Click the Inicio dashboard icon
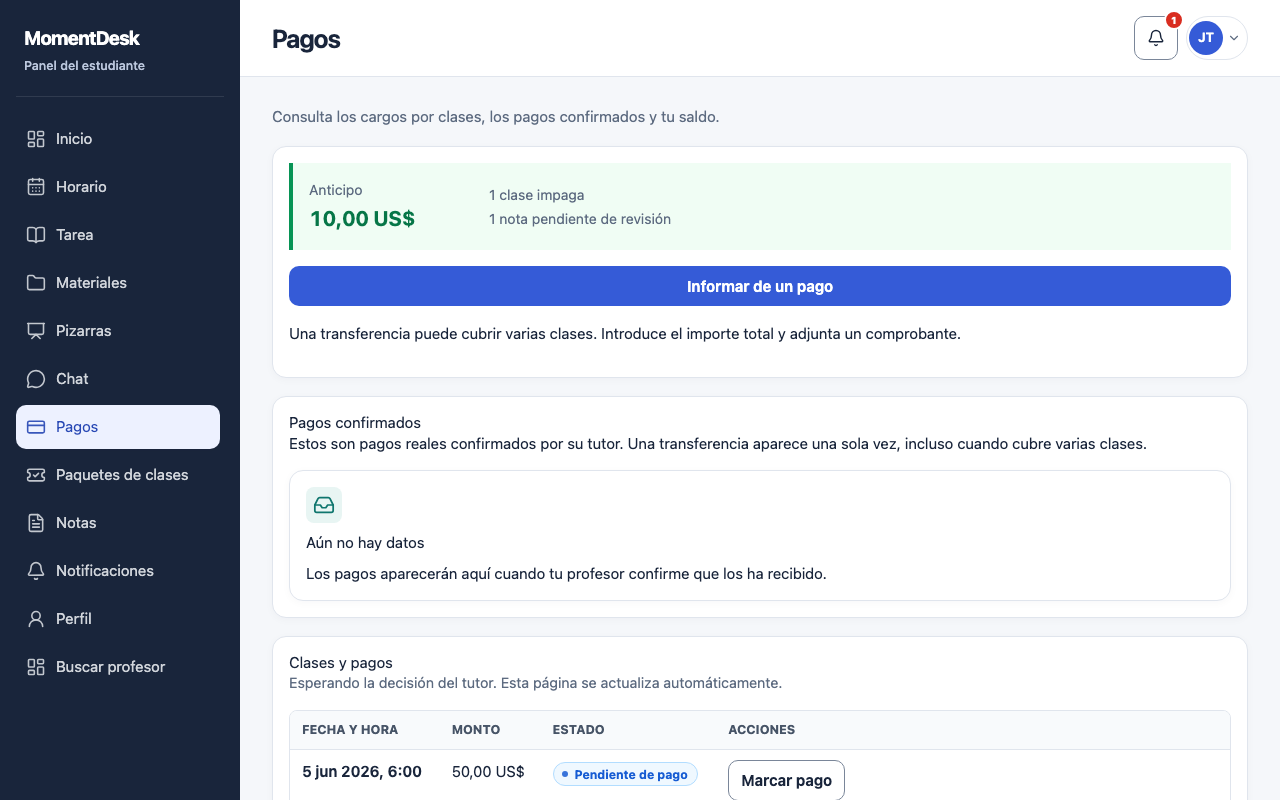1280x800 pixels. (x=36, y=139)
